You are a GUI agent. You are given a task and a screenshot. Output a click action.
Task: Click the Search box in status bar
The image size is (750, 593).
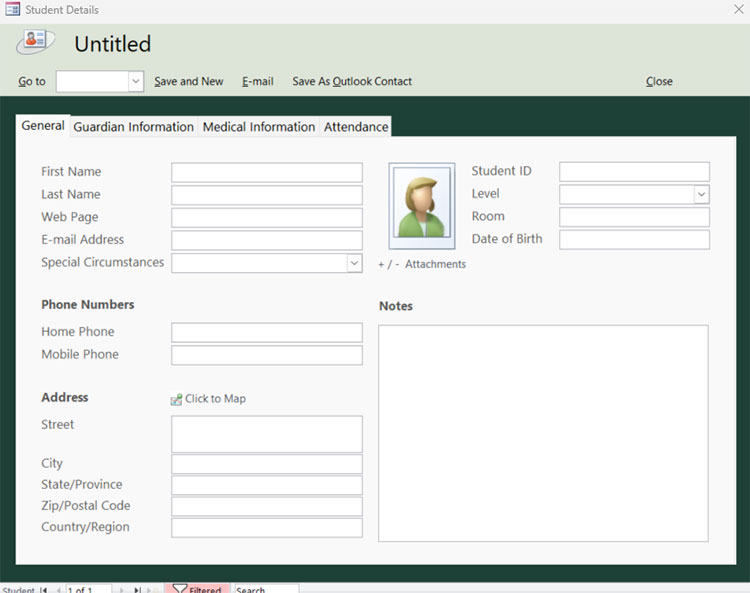pyautogui.click(x=266, y=589)
